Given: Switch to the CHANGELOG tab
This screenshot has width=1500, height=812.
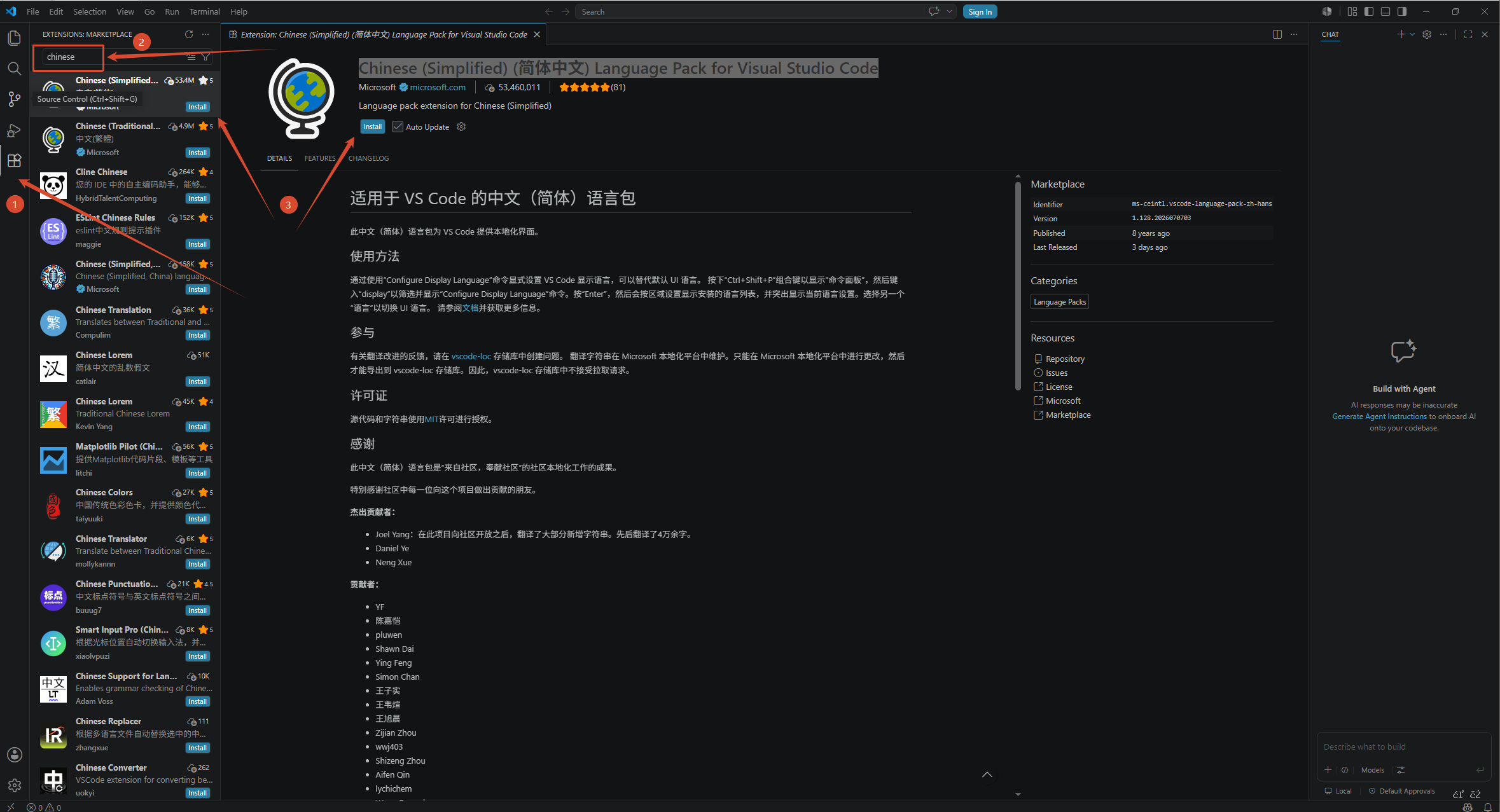Looking at the screenshot, I should click(x=368, y=158).
